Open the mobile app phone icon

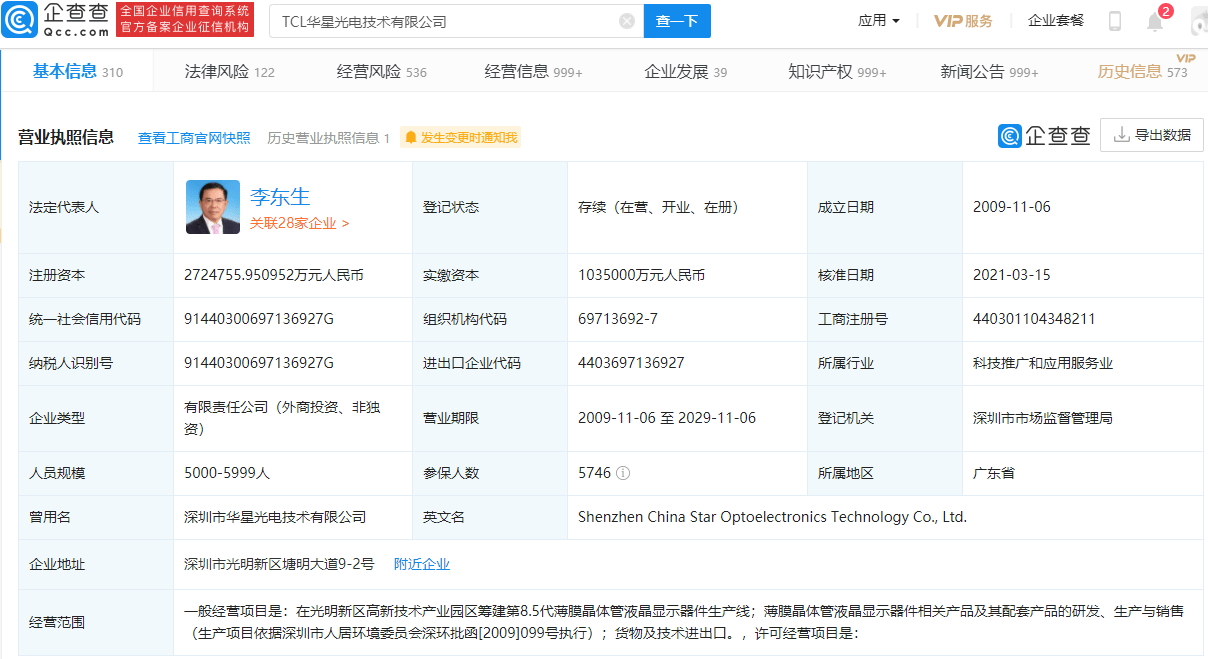pos(1115,21)
